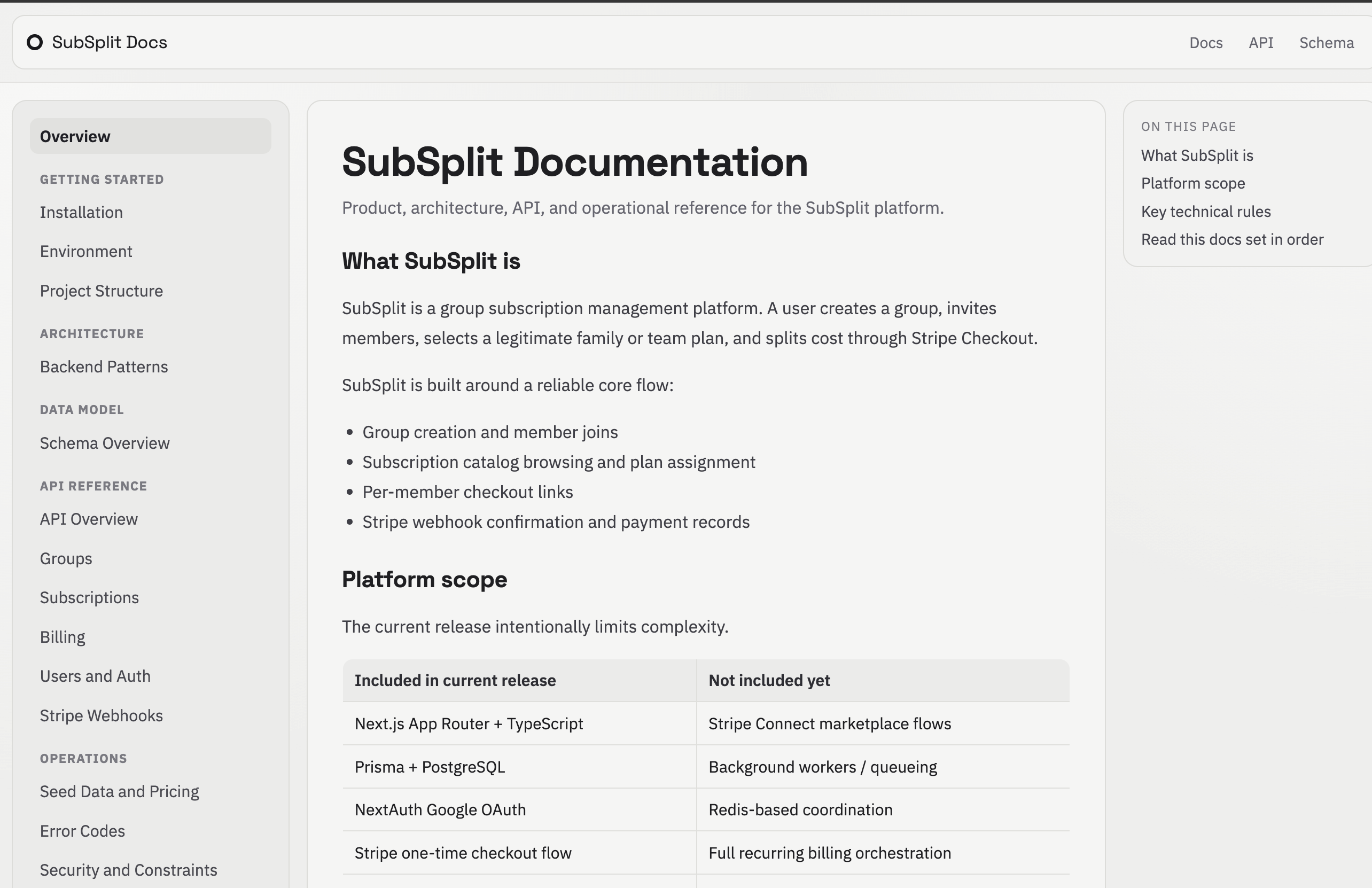Select Overview in the sidebar

pyautogui.click(x=75, y=137)
